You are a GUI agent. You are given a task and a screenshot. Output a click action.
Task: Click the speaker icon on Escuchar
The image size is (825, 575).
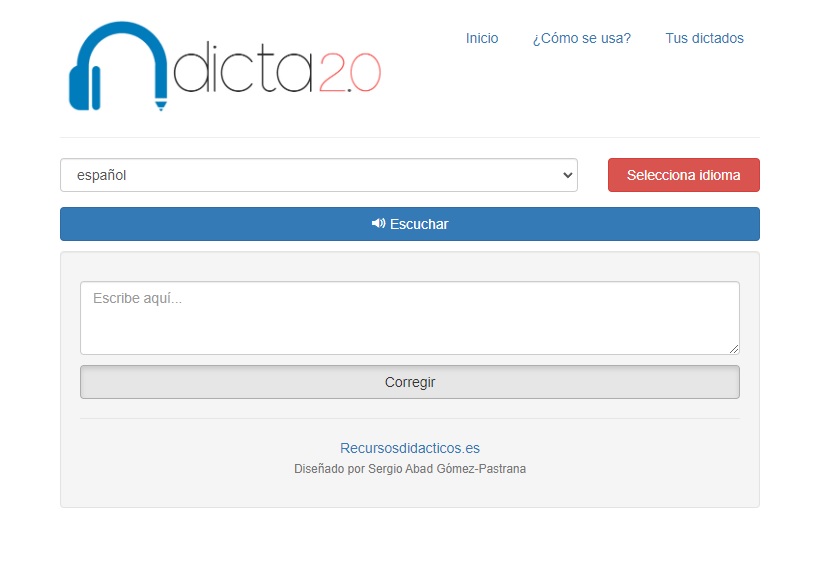378,224
